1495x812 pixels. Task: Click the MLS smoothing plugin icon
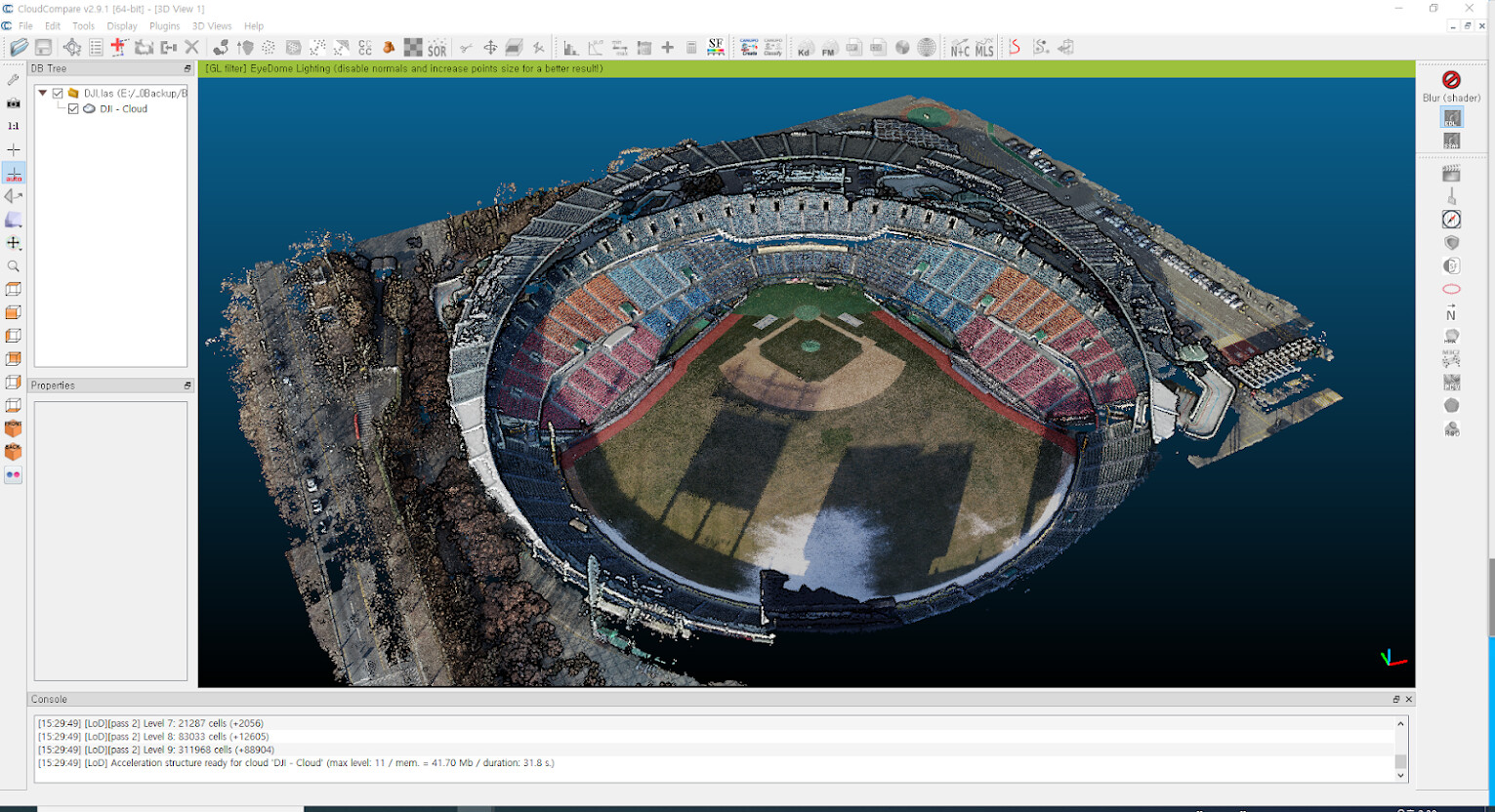pyautogui.click(x=984, y=47)
